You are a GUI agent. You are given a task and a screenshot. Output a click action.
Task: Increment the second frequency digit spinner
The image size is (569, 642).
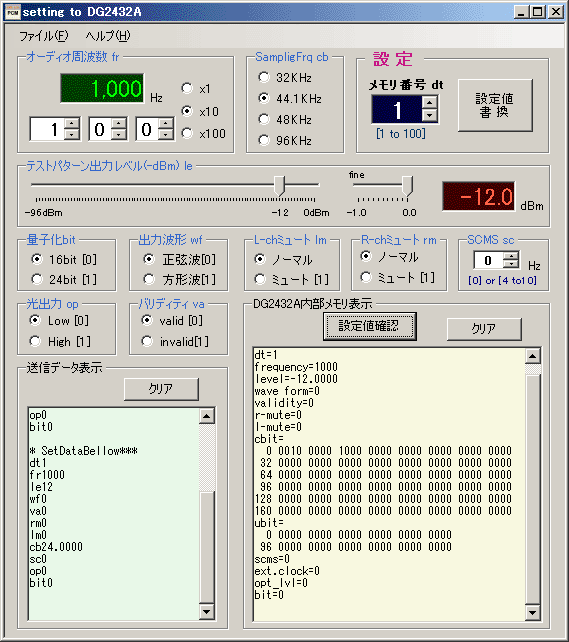(119, 124)
